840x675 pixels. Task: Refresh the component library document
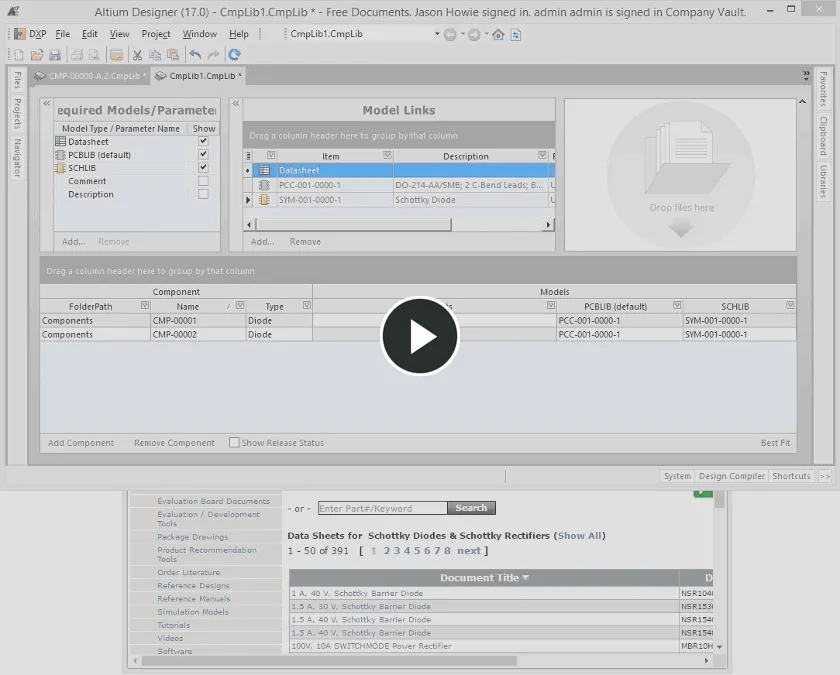pos(235,55)
